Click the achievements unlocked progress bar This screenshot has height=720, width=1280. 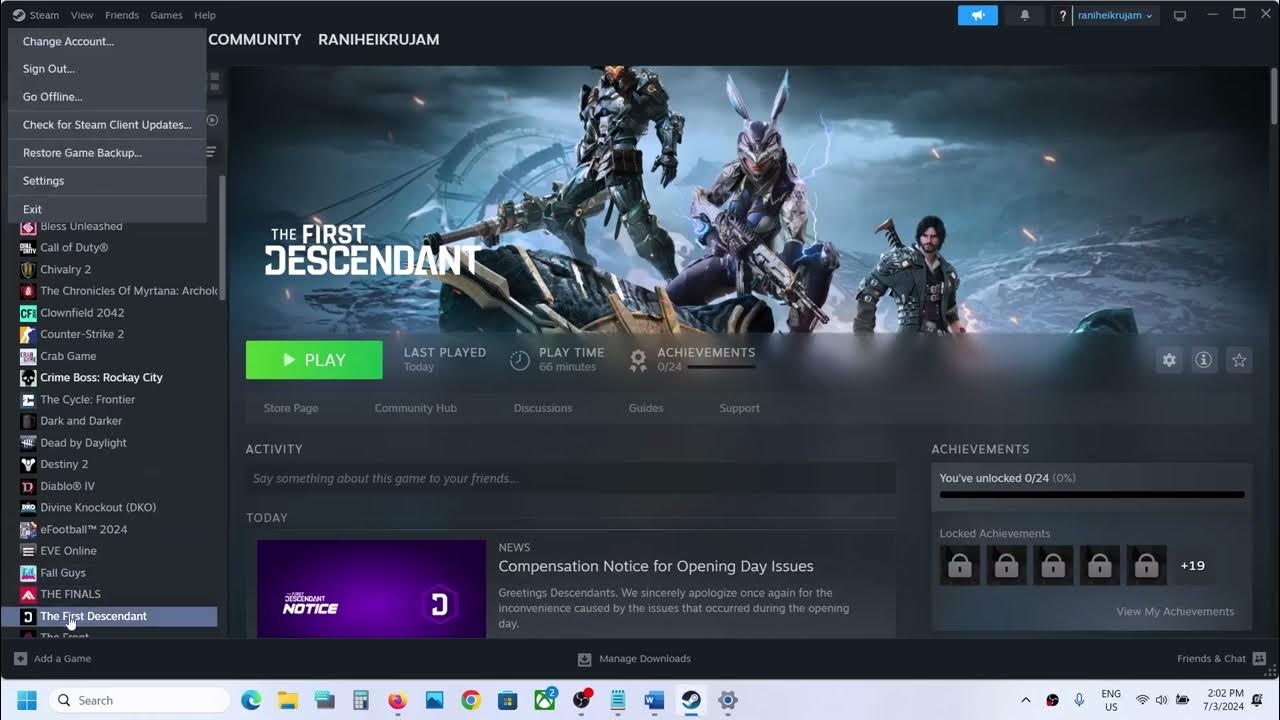1092,494
